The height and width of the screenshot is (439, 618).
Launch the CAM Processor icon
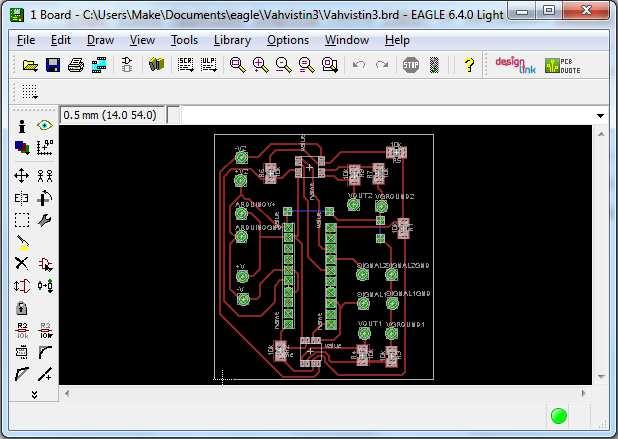99,65
